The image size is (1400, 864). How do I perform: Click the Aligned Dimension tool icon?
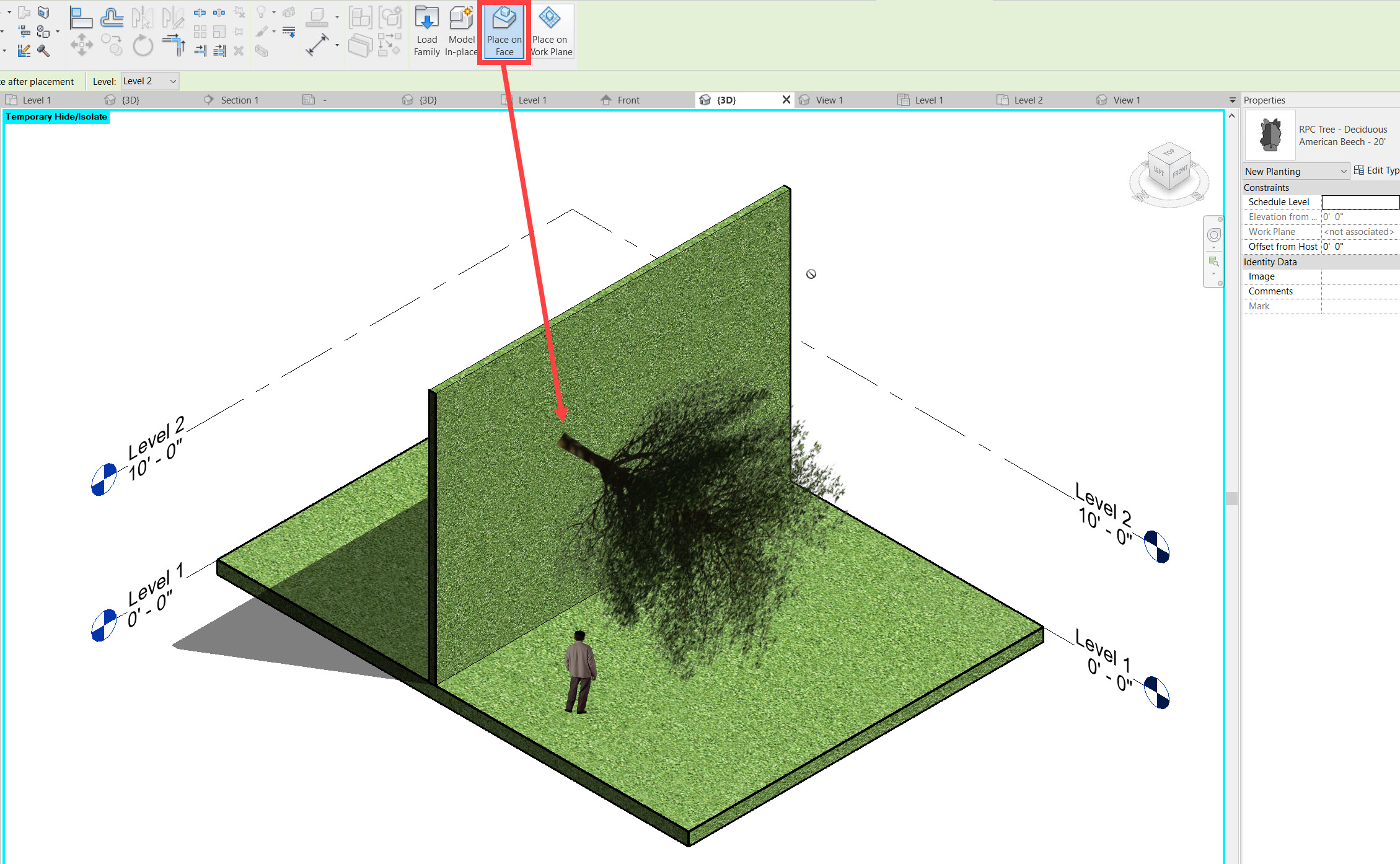317,45
